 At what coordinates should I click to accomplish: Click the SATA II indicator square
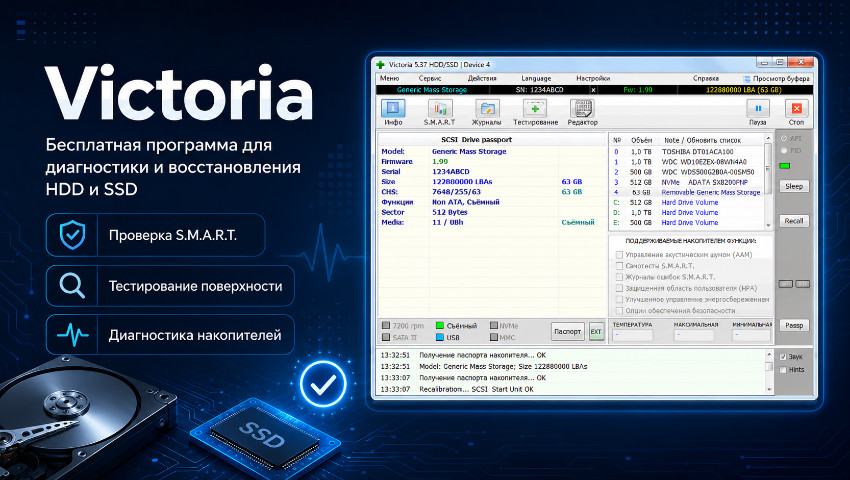tap(386, 337)
